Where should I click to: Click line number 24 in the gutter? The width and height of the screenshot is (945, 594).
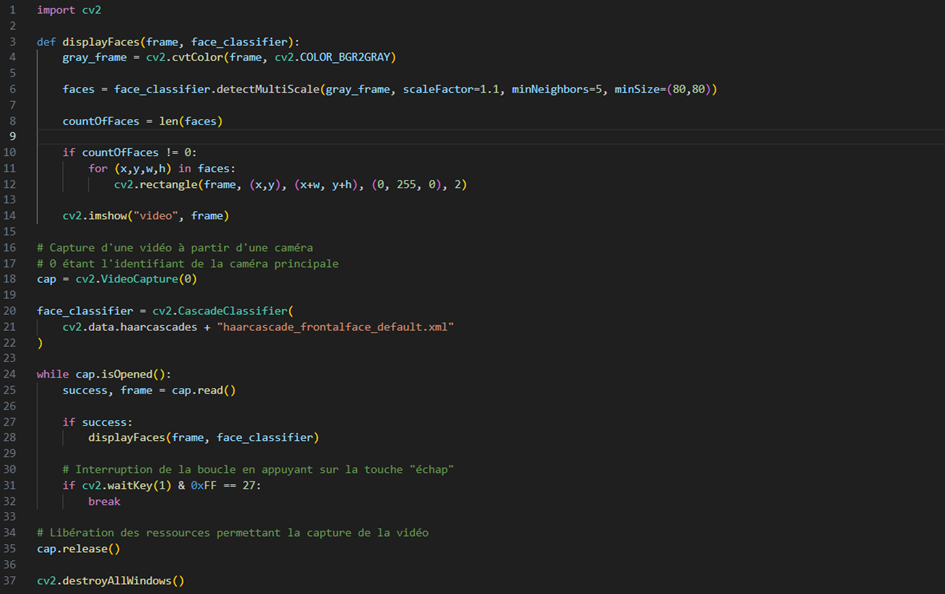(10, 374)
